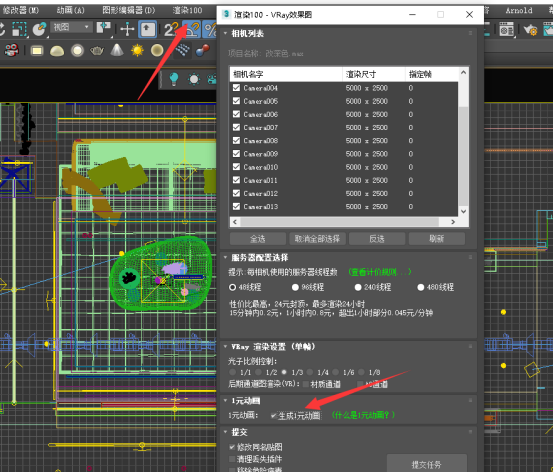Open the 渲染100 menu

(187, 10)
